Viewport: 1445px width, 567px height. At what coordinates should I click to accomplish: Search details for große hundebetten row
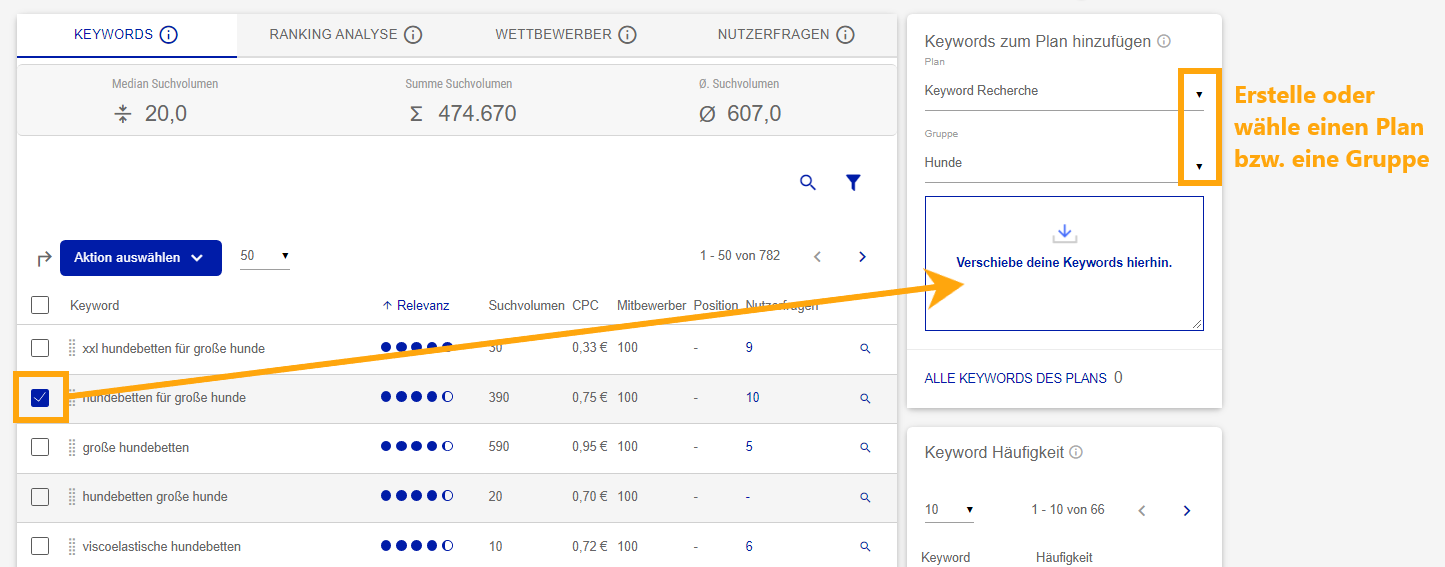click(x=865, y=448)
